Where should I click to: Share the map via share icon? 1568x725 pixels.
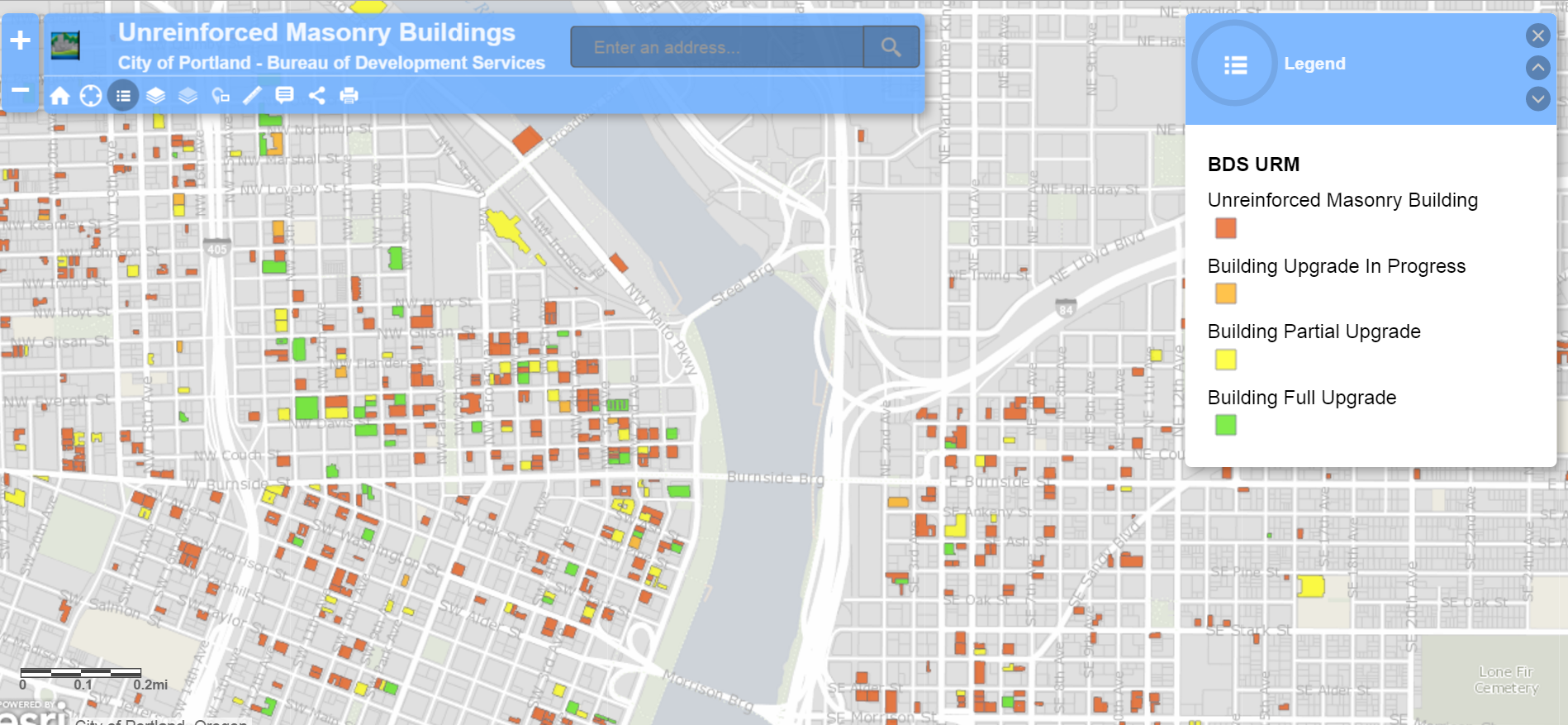pos(316,96)
